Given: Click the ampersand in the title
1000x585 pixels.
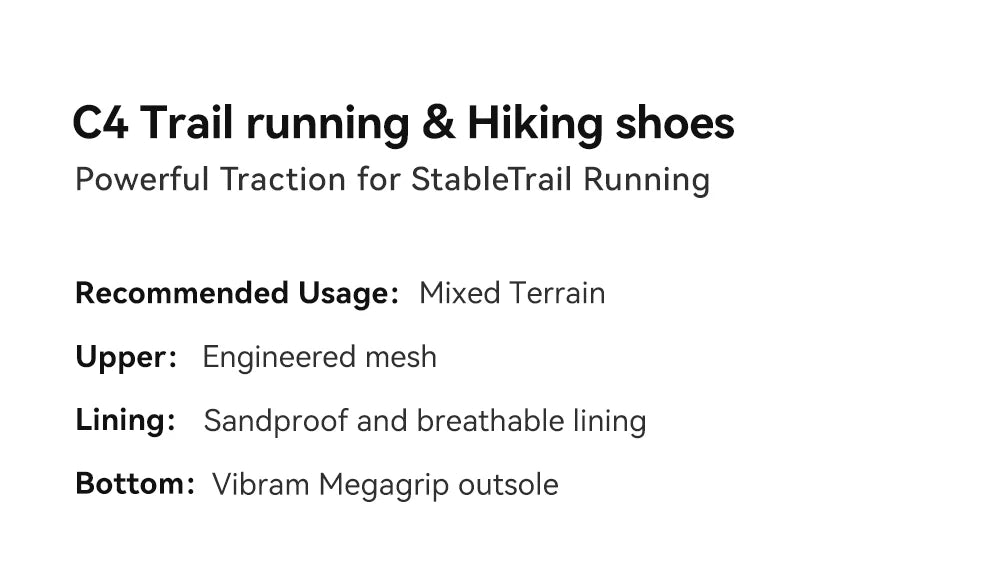Looking at the screenshot, I should [439, 122].
